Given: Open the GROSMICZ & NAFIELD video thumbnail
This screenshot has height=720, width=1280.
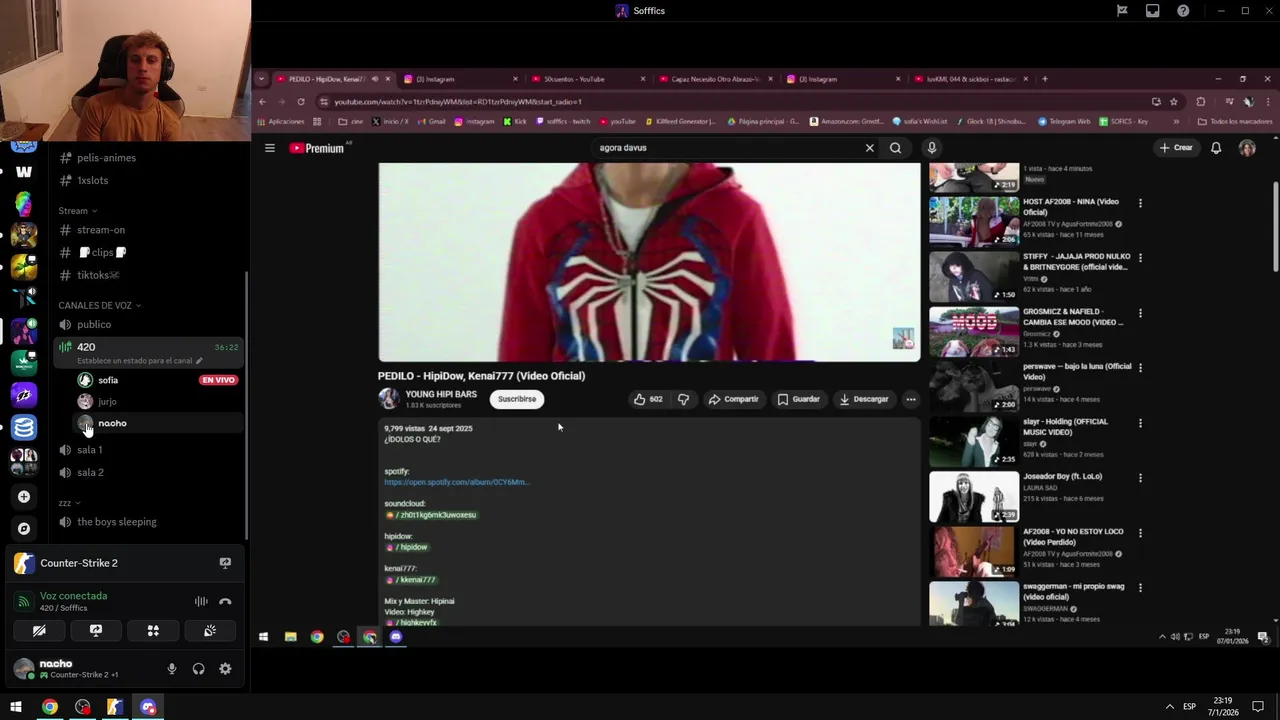Looking at the screenshot, I should click(x=974, y=332).
